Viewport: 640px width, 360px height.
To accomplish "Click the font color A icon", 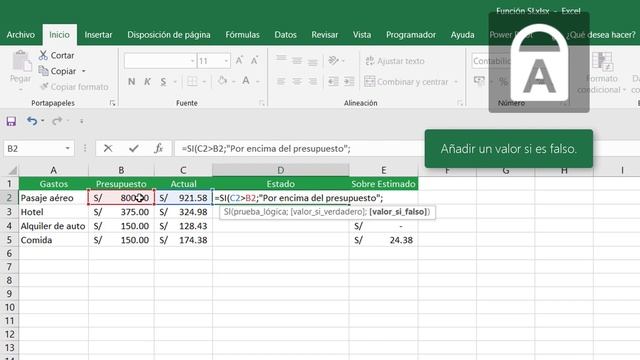I will pos(246,81).
